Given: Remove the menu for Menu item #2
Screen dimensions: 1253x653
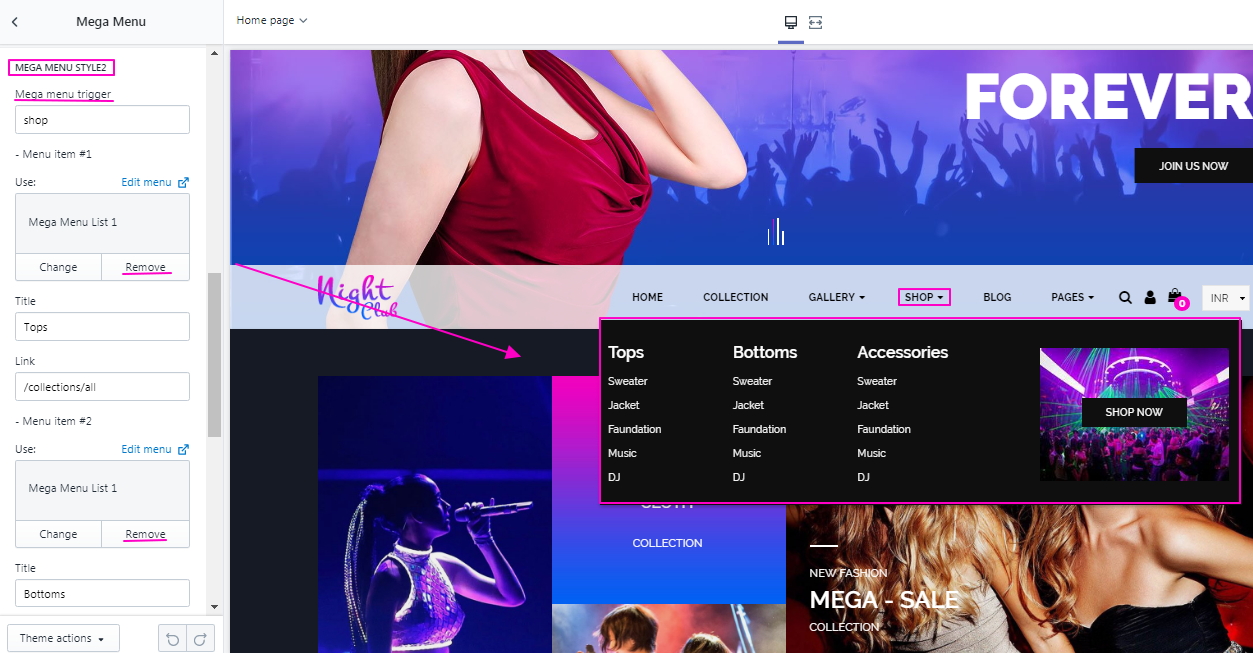Looking at the screenshot, I should pos(145,534).
